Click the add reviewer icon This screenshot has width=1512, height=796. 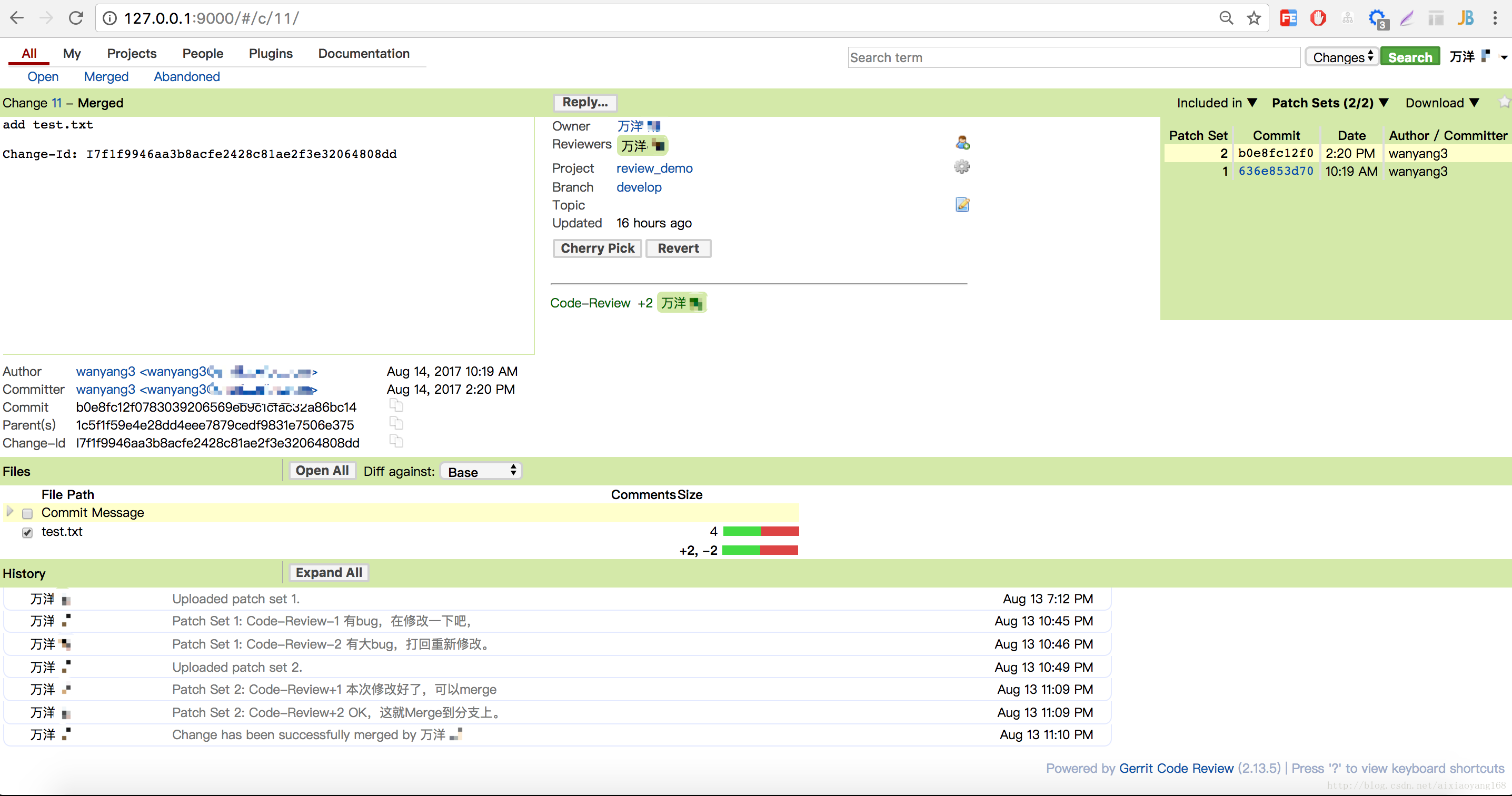click(961, 143)
